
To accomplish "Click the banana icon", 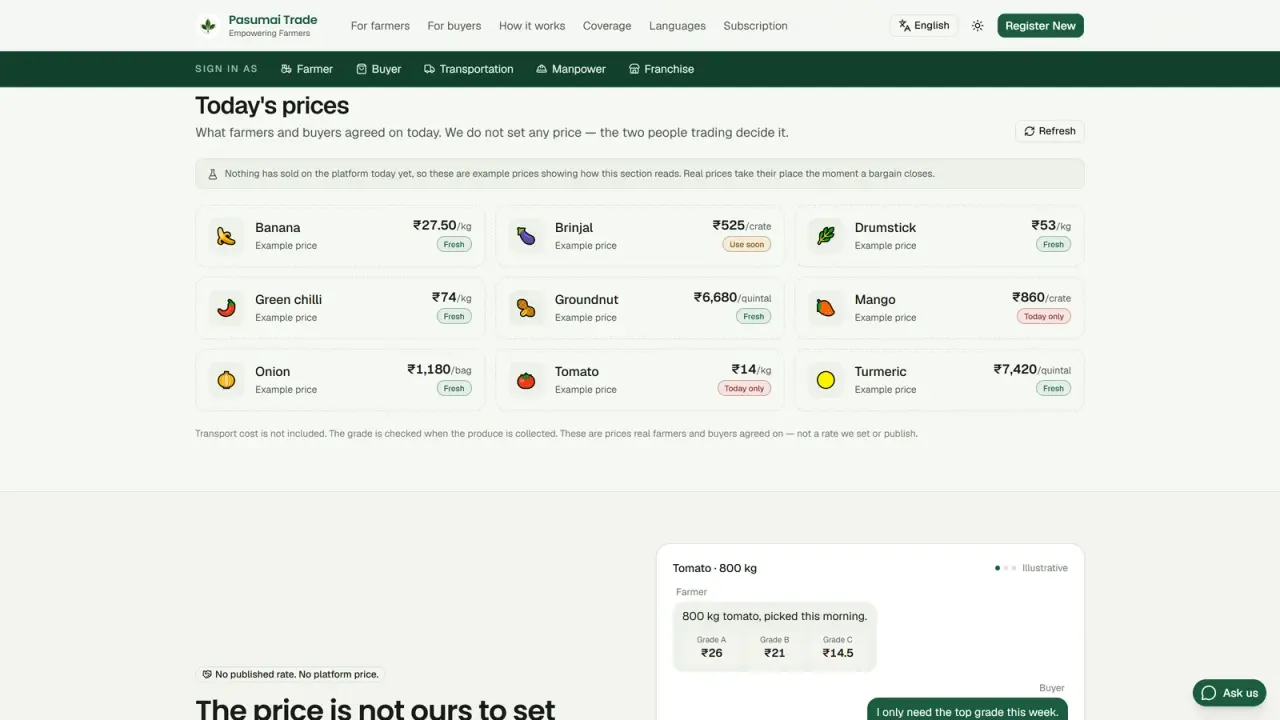I will point(227,236).
